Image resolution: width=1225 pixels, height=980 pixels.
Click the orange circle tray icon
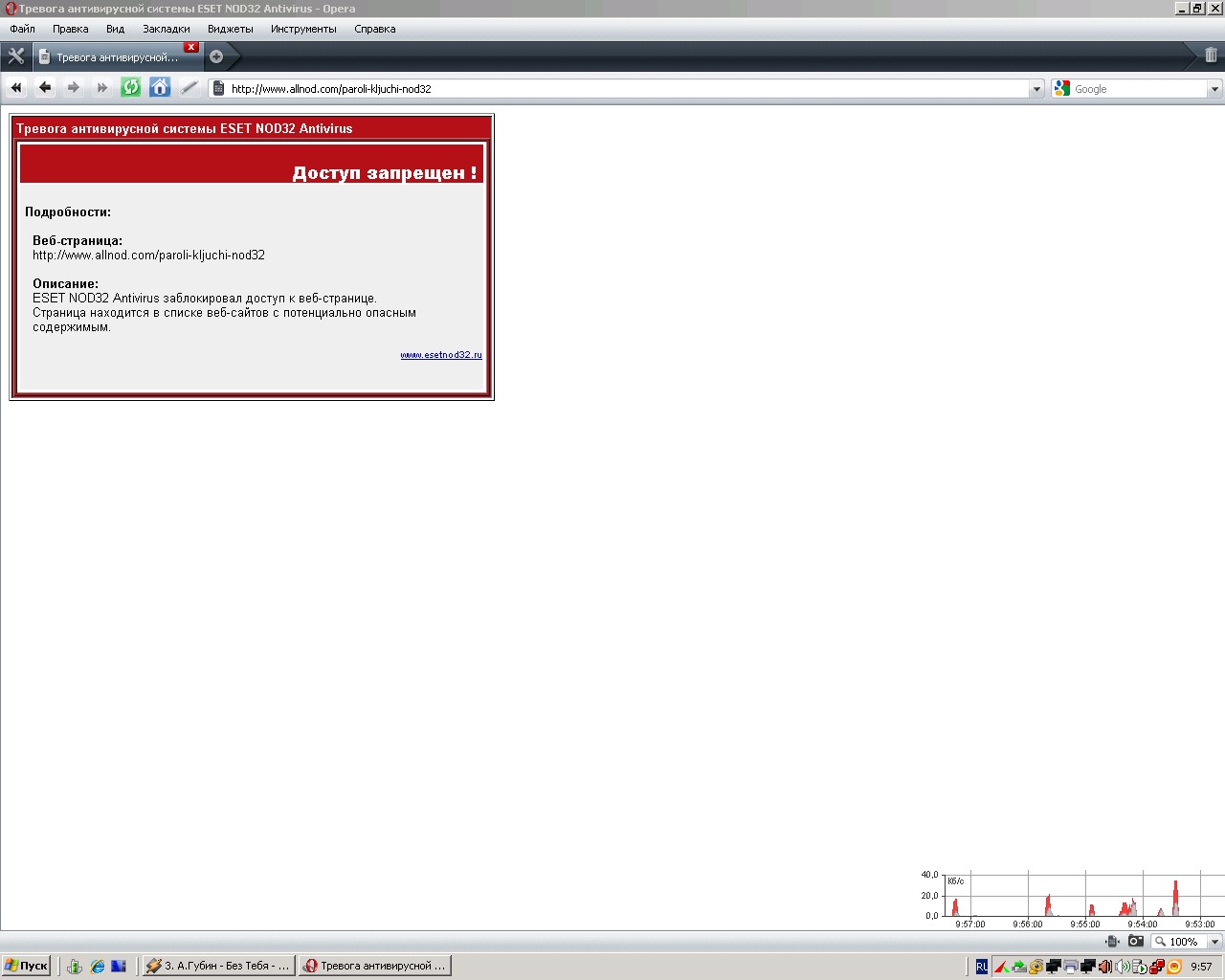click(1174, 967)
